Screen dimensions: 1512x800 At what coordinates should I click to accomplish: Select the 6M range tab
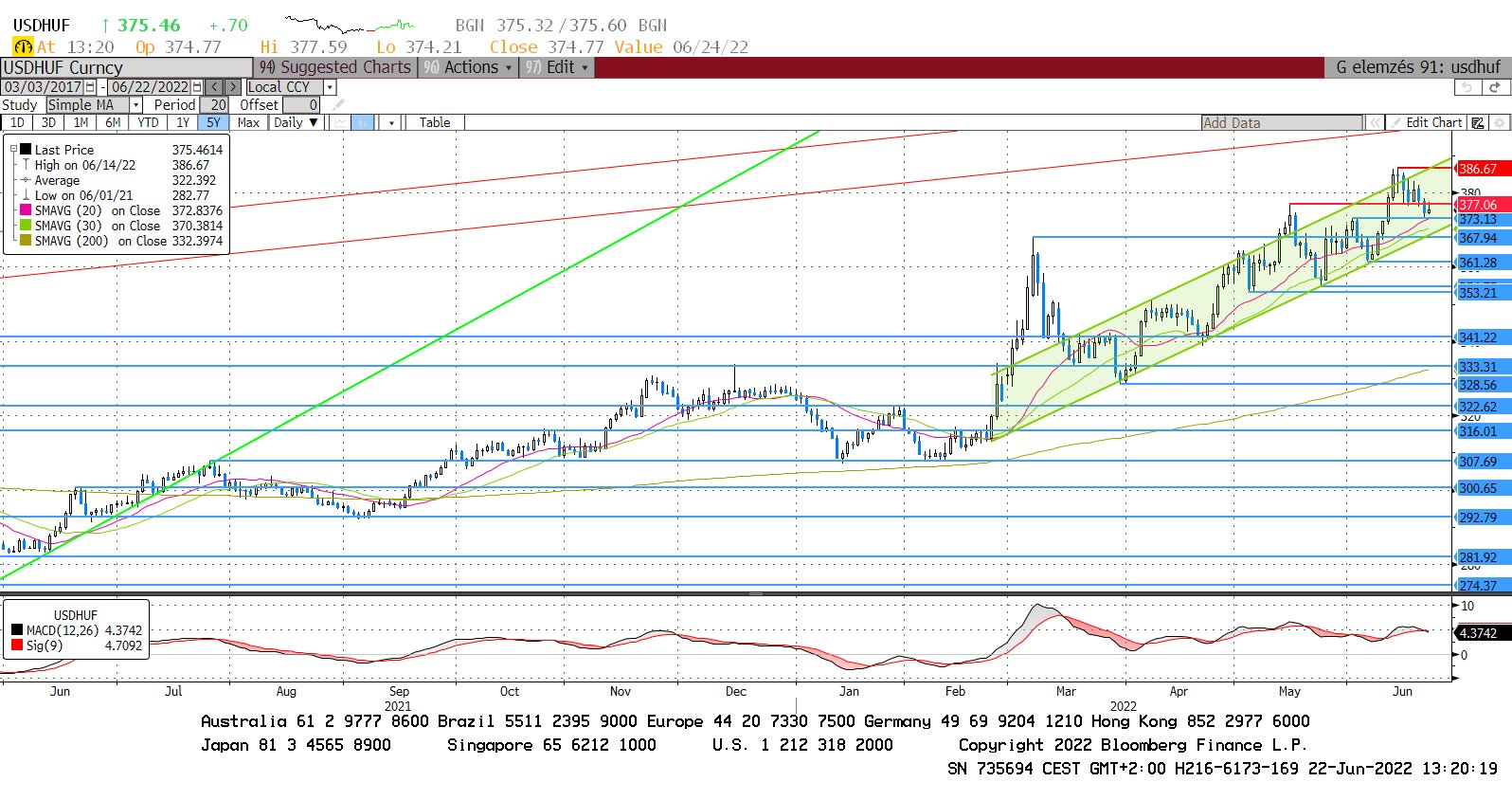click(113, 123)
